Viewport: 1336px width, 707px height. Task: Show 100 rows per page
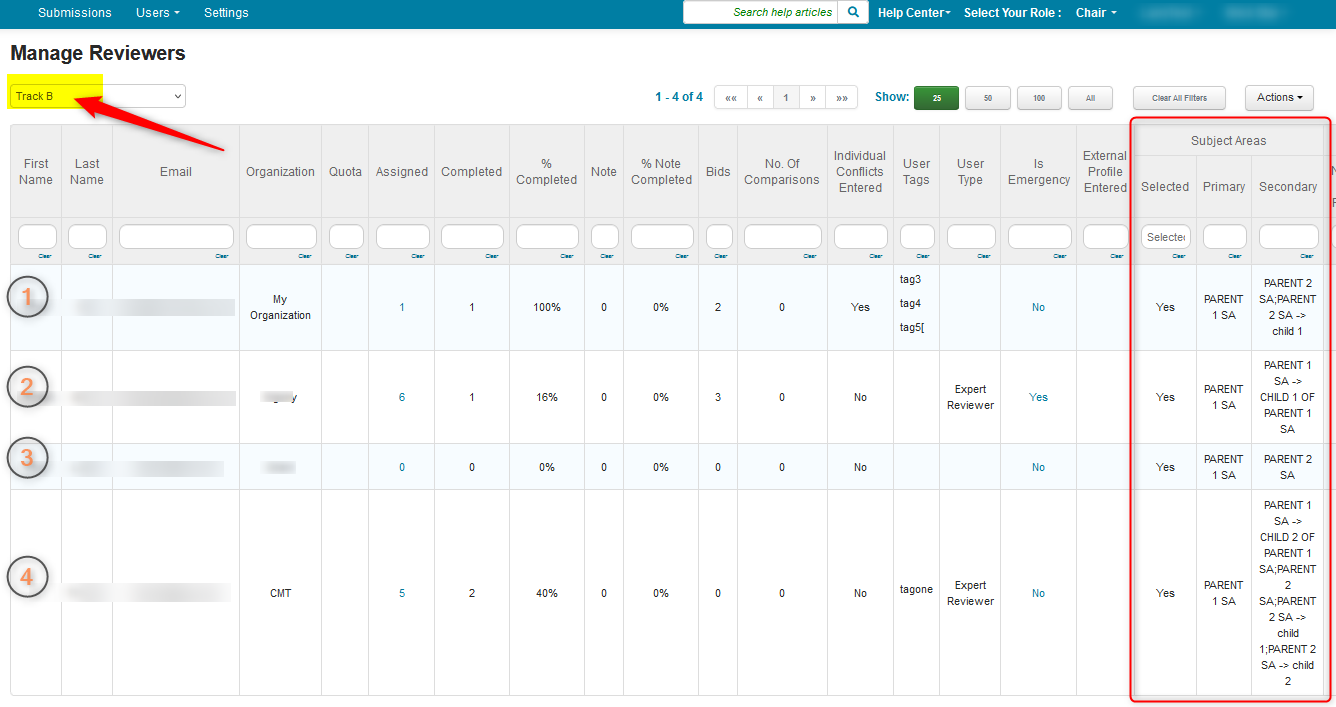click(x=1039, y=98)
